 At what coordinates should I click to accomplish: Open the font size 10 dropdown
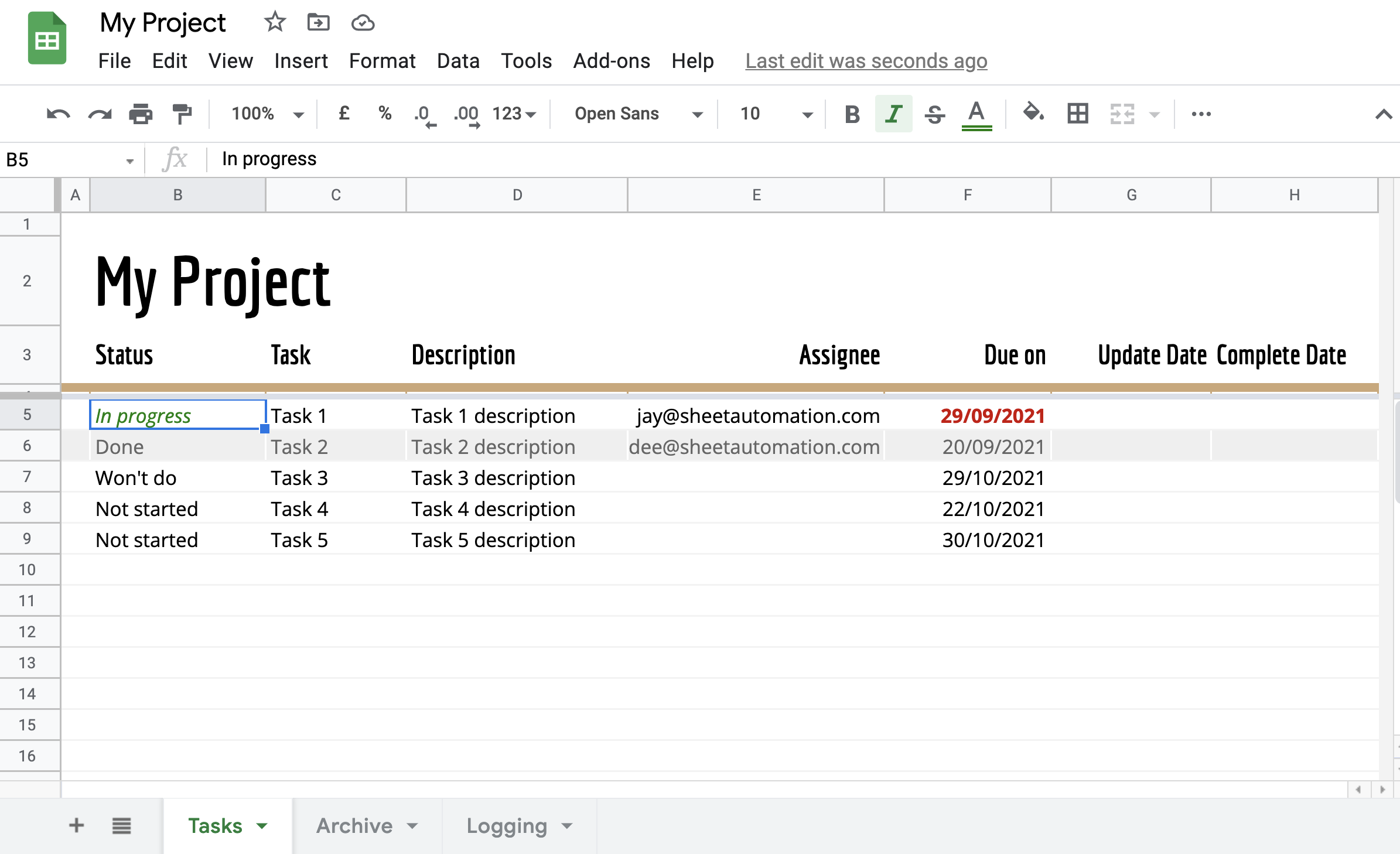[776, 114]
